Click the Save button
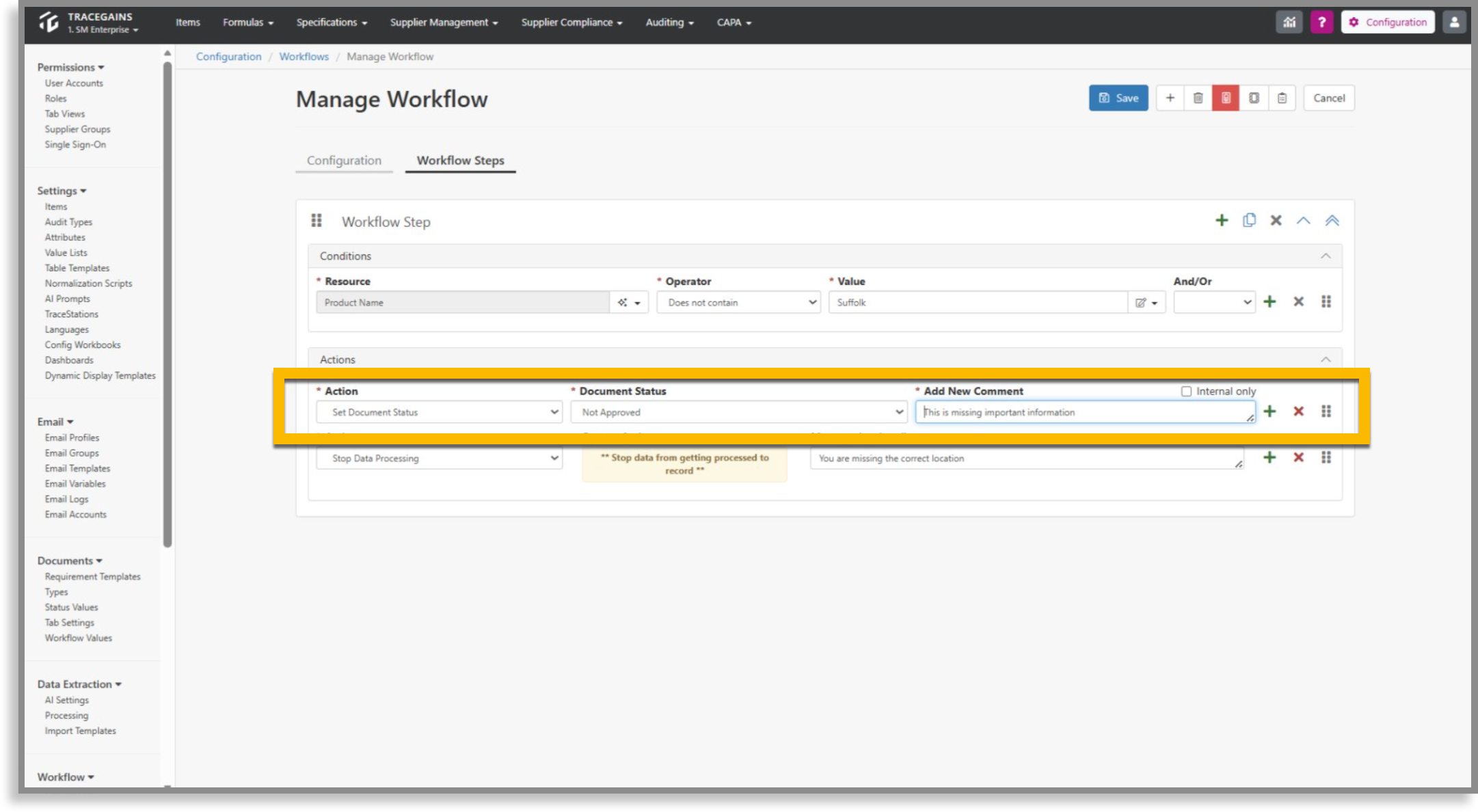 point(1118,98)
